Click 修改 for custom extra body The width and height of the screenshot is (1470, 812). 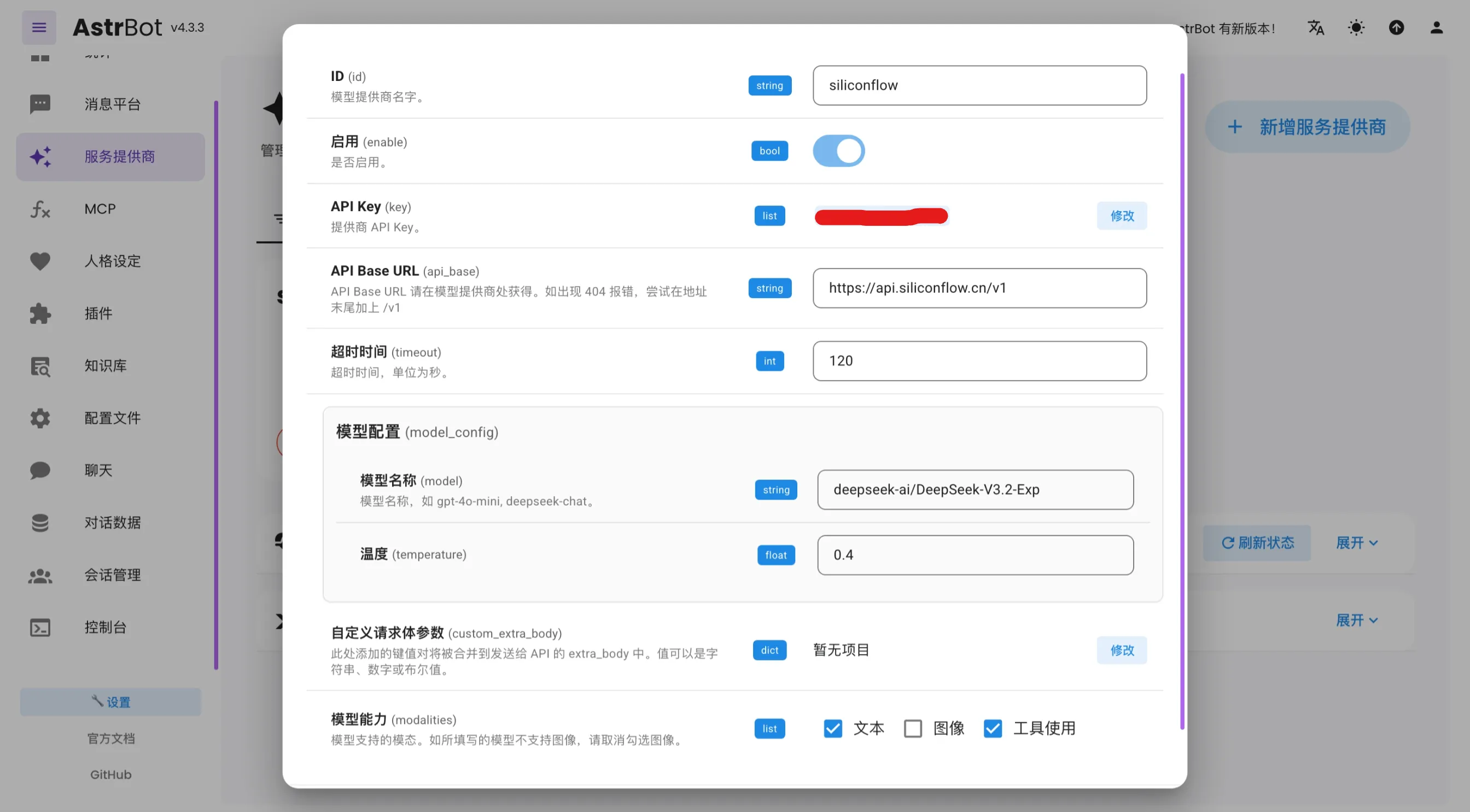click(1121, 650)
